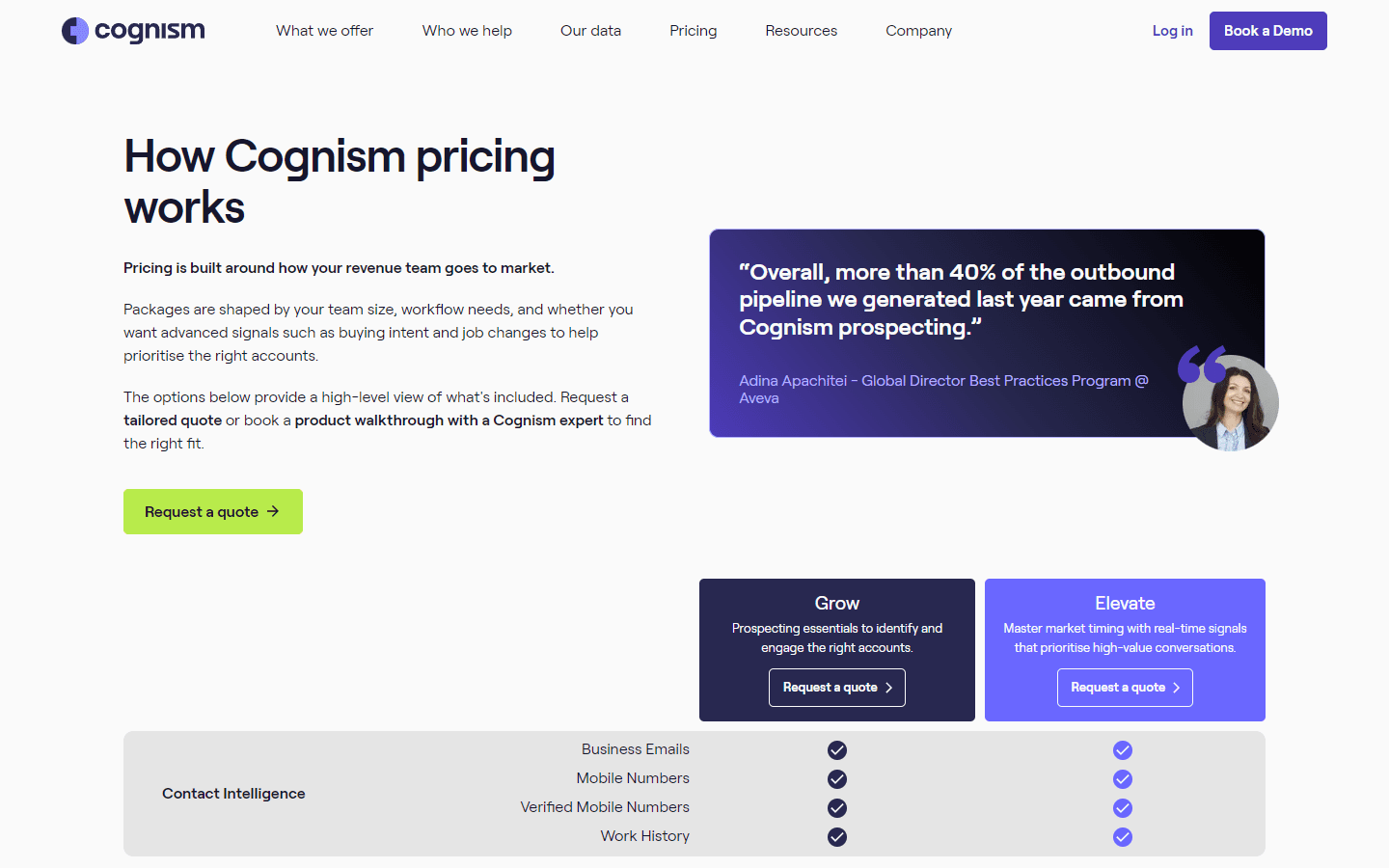Image resolution: width=1389 pixels, height=868 pixels.
Task: Click Adina Apachitei's circular photo
Action: 1230,402
